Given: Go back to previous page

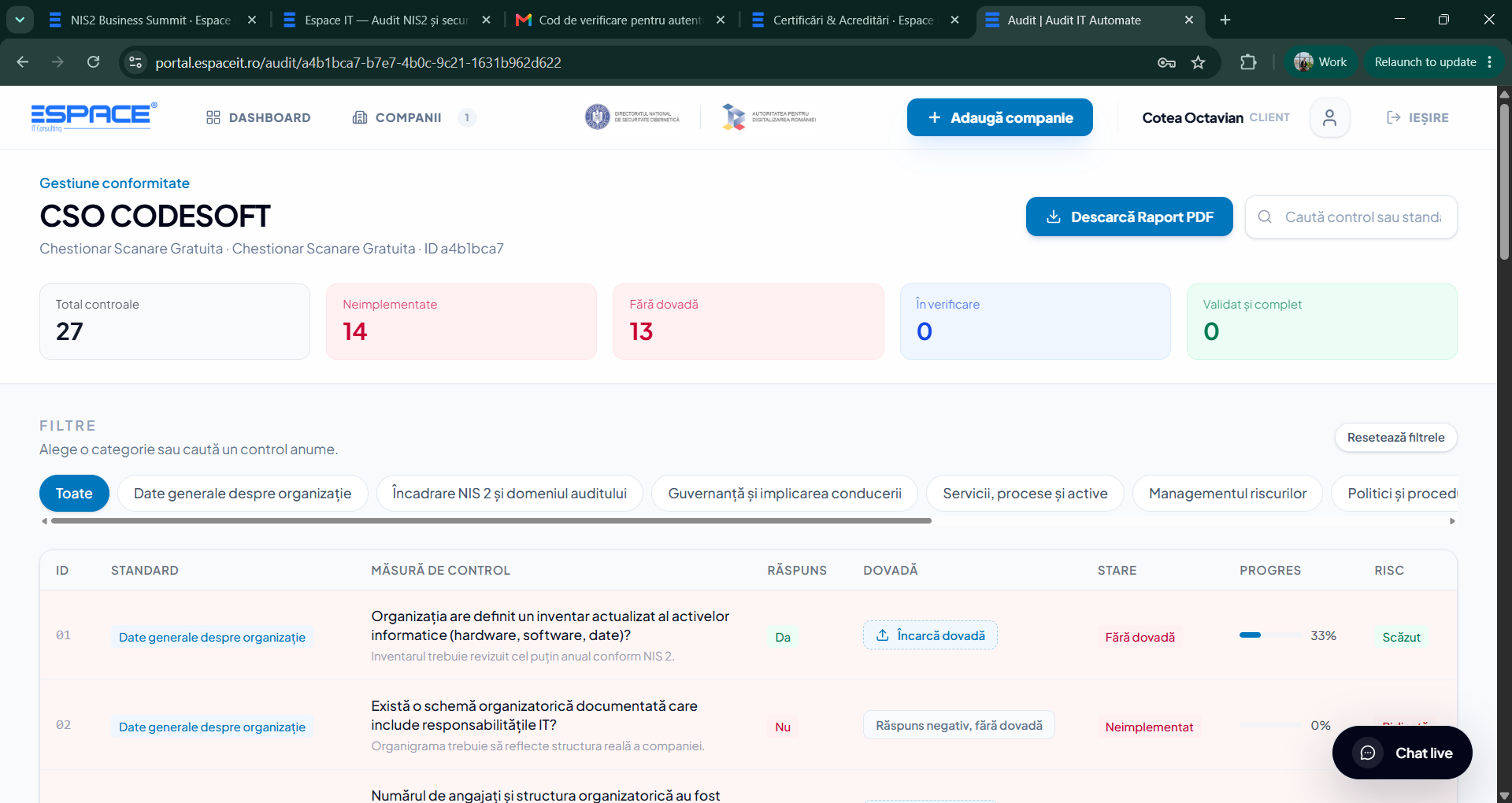Looking at the screenshot, I should tap(23, 62).
